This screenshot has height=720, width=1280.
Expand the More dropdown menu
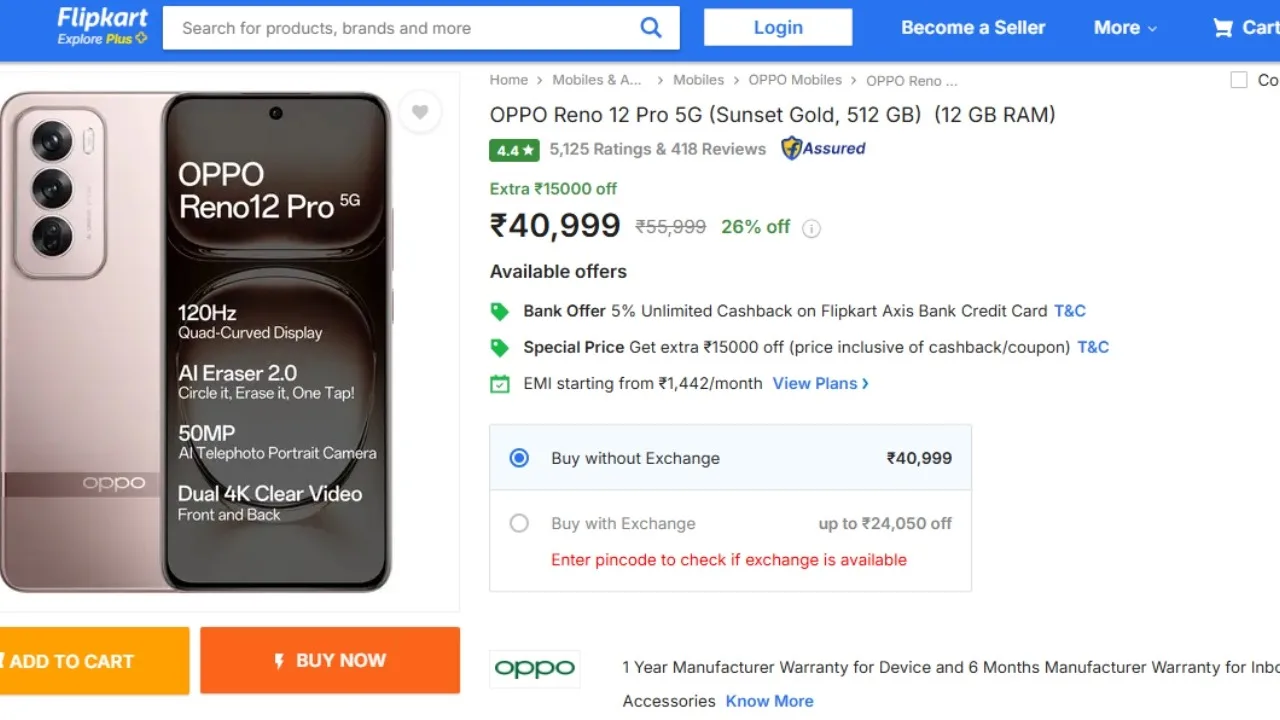(x=1125, y=28)
